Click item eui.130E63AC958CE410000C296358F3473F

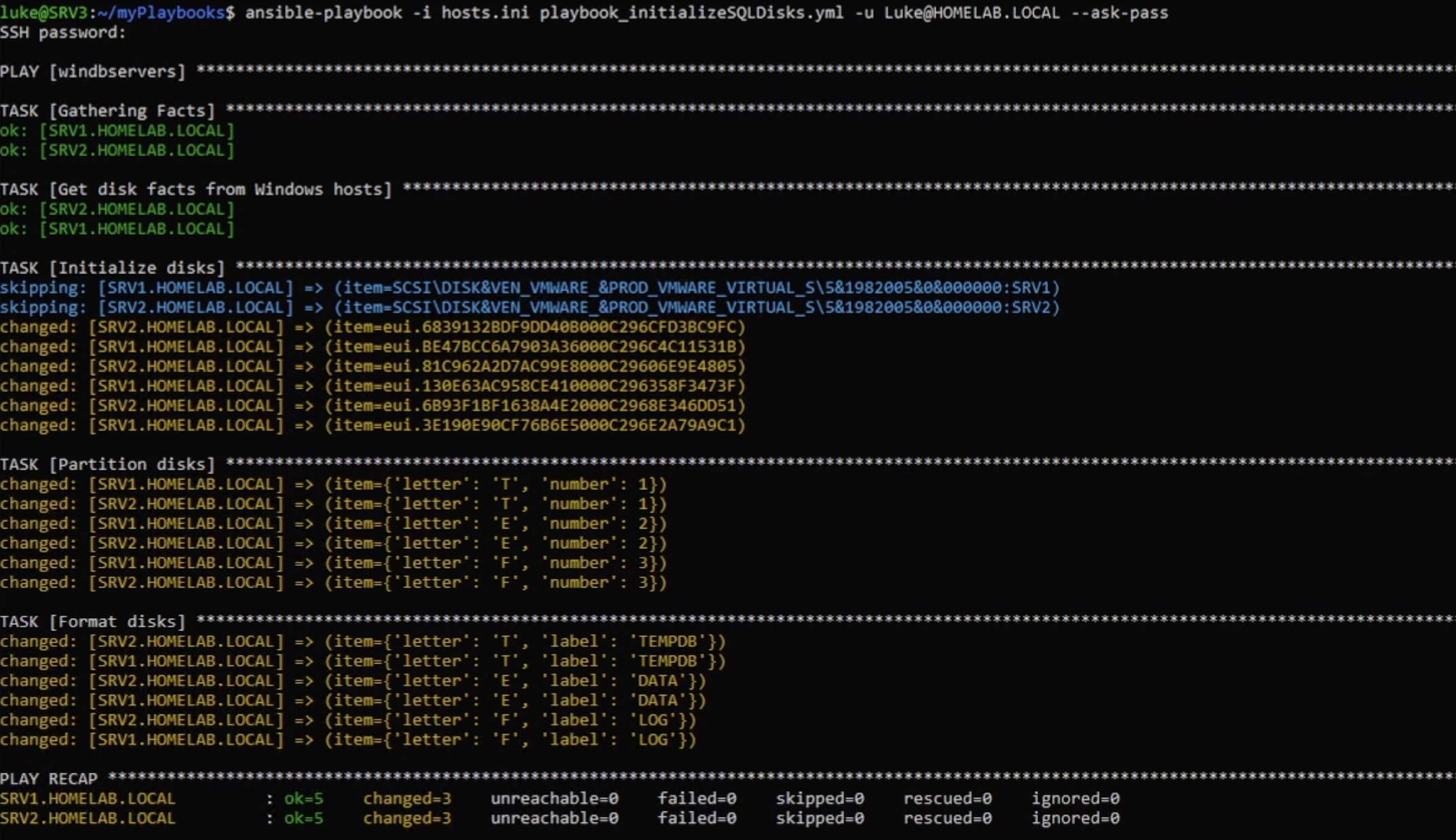[535, 387]
